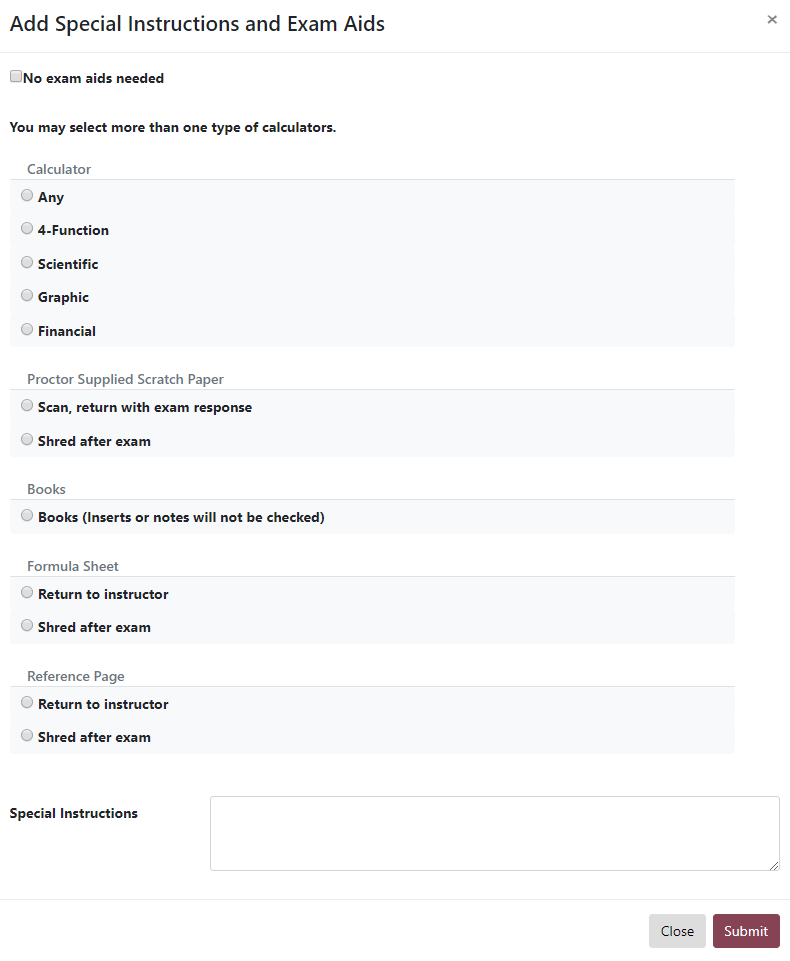Check the No exam aids needed box
This screenshot has width=790, height=961.
click(16, 77)
